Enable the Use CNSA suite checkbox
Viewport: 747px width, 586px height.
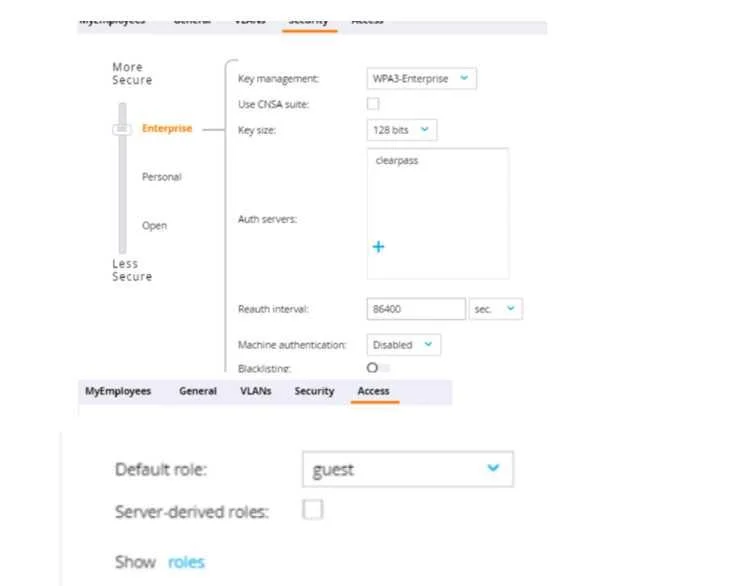(373, 104)
